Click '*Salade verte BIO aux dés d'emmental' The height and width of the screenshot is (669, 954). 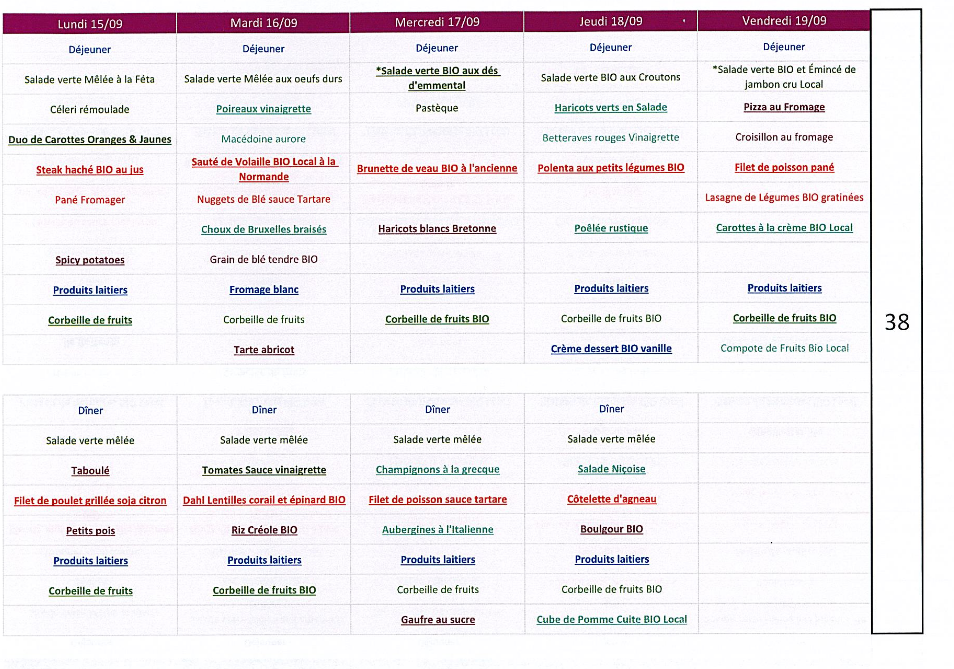click(x=437, y=78)
